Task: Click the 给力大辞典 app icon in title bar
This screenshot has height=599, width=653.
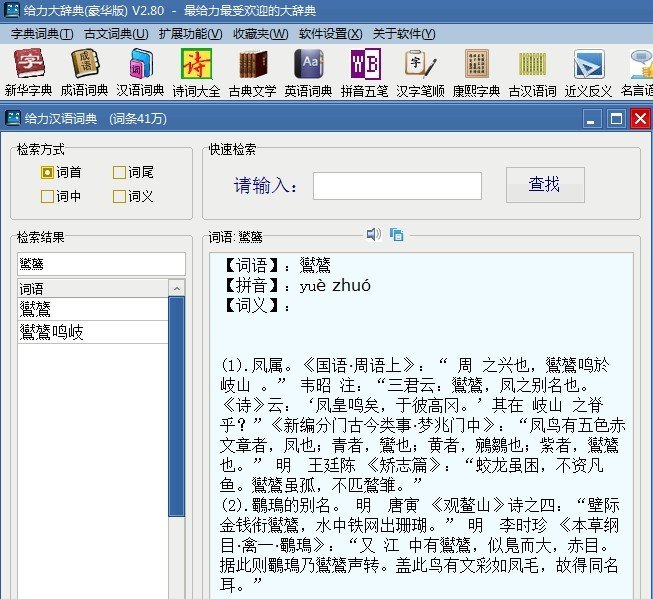Action: point(11,10)
